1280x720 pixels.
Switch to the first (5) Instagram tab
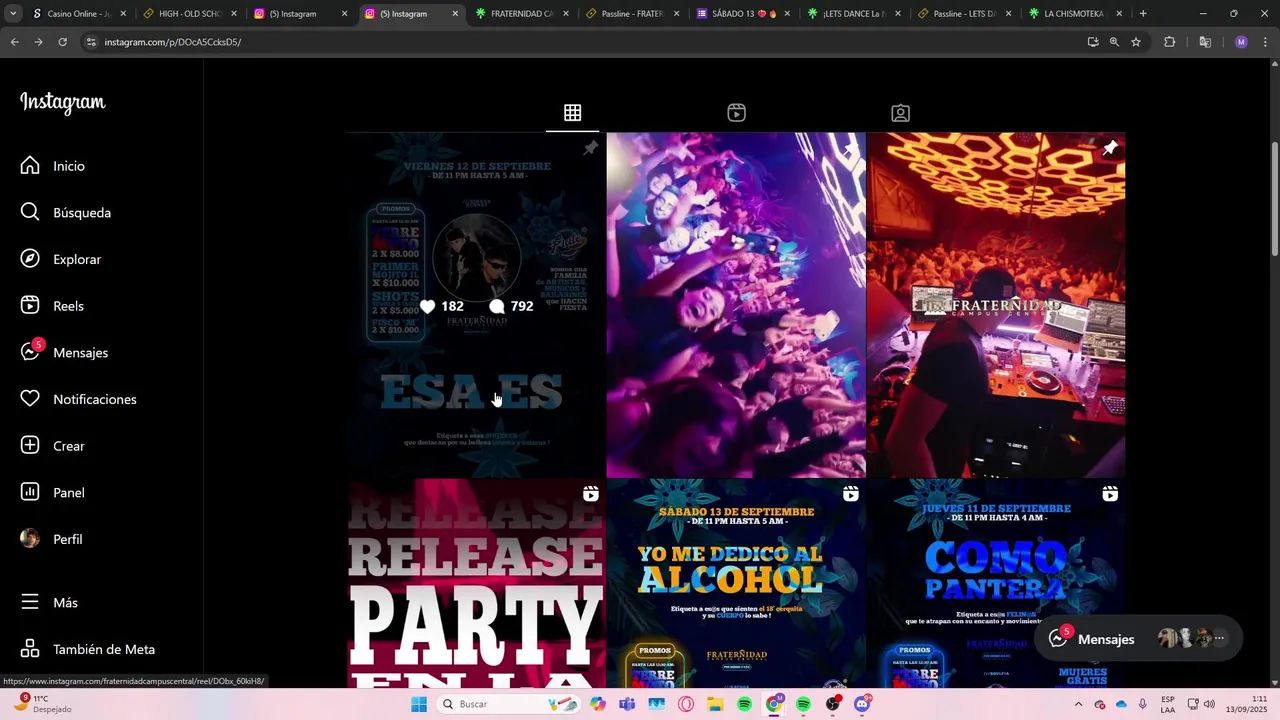tap(300, 14)
